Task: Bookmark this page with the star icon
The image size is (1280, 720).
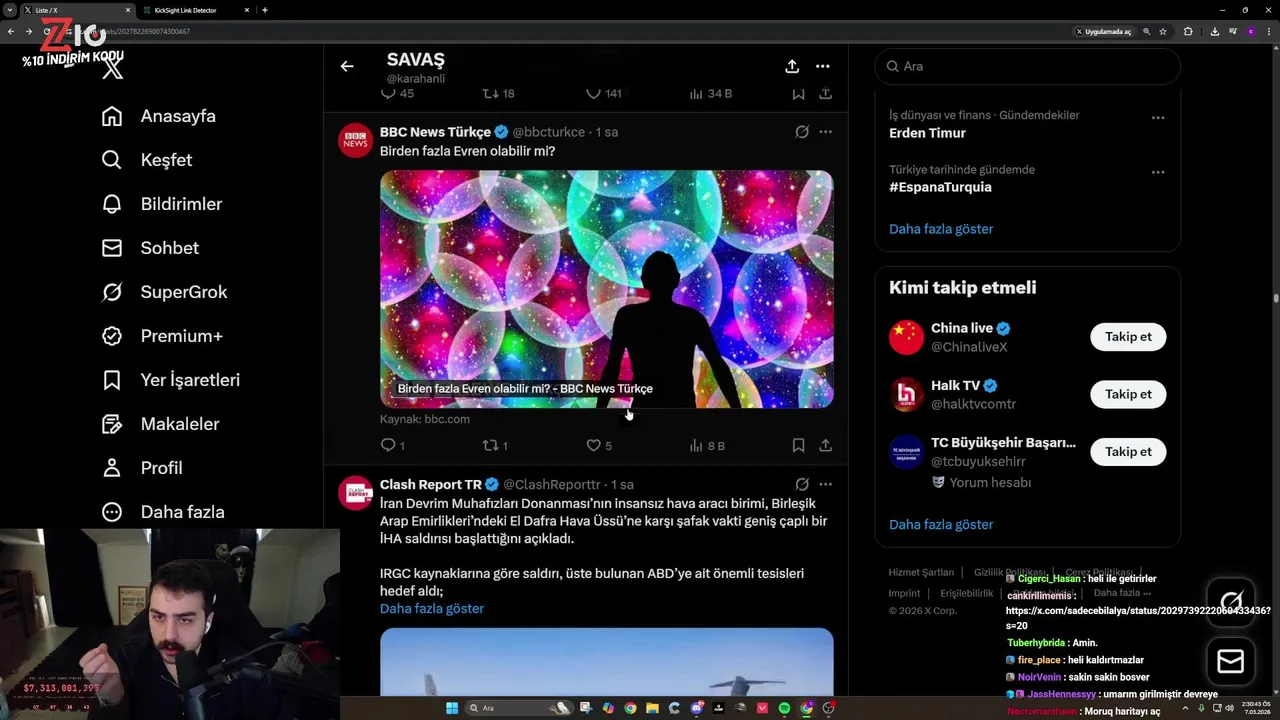Action: tap(1163, 31)
